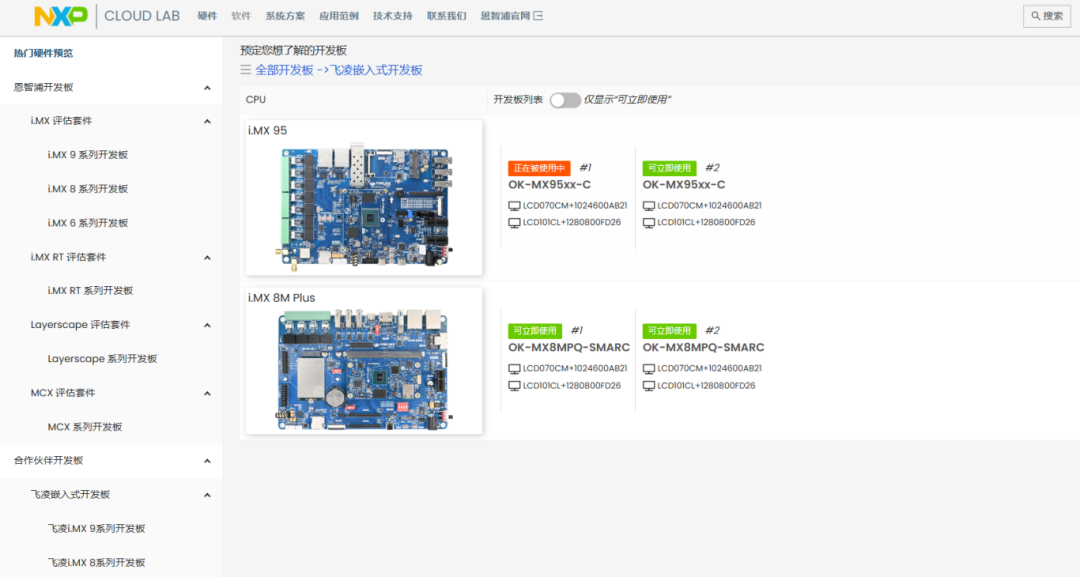Open the 系统方案 menu
The height and width of the screenshot is (577, 1080).
(285, 16)
